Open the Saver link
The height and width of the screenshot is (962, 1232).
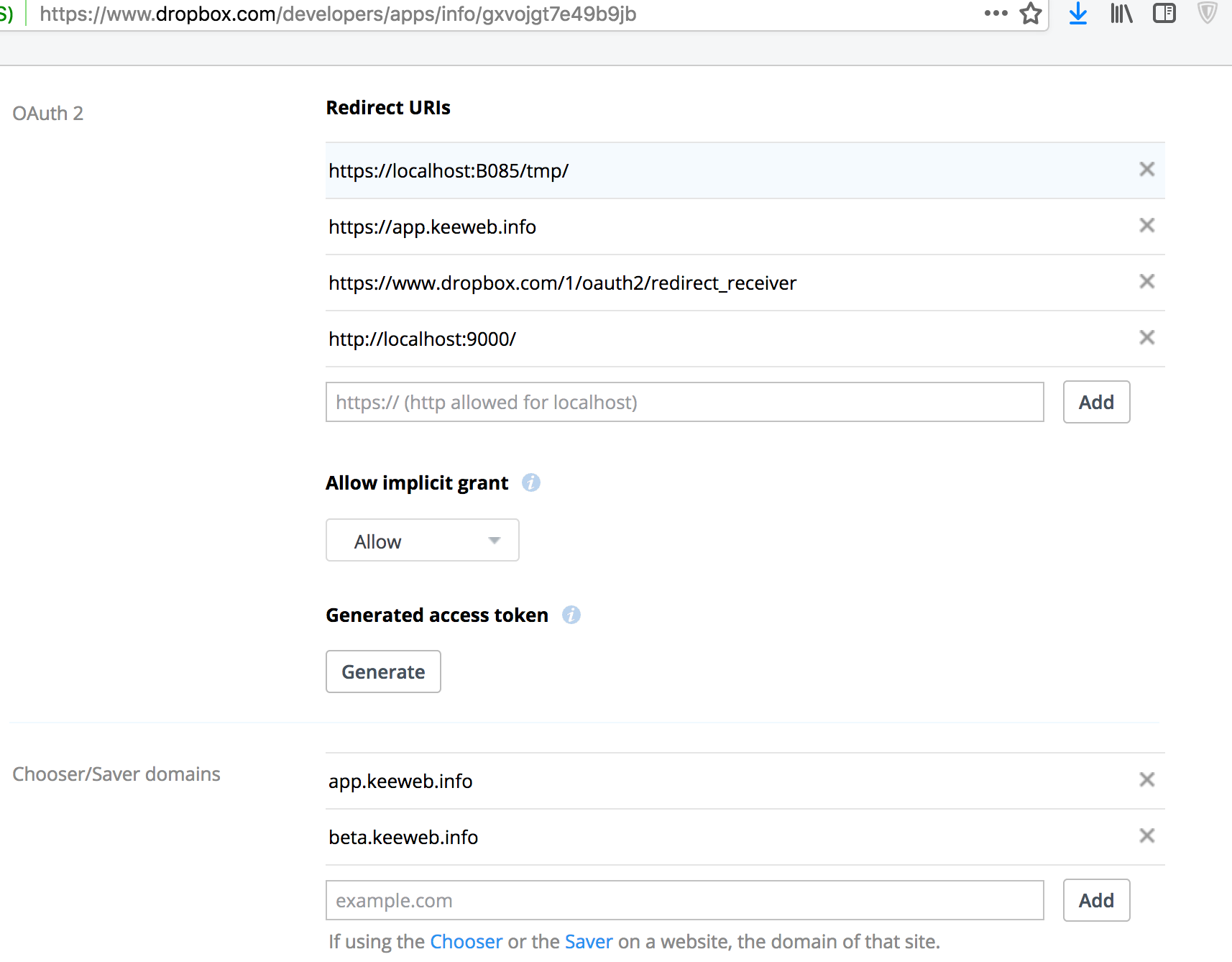point(588,941)
